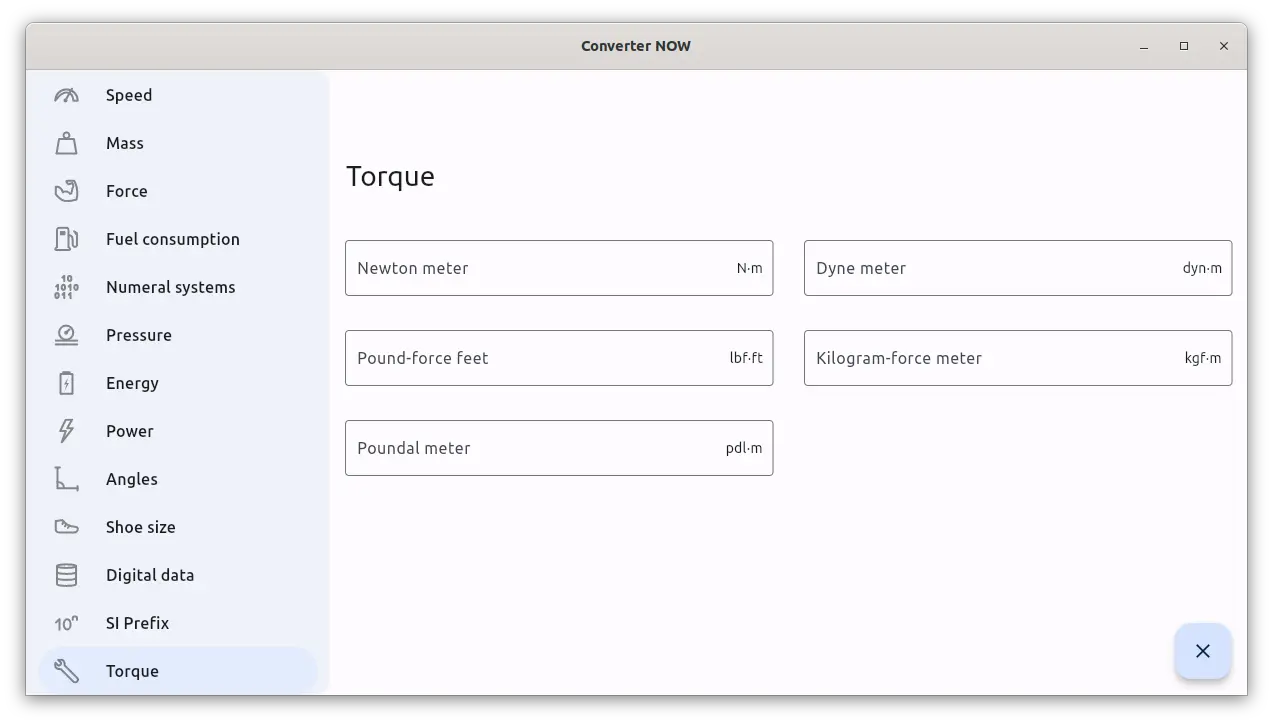
Task: Click the Power lightning bolt icon
Action: pyautogui.click(x=66, y=431)
